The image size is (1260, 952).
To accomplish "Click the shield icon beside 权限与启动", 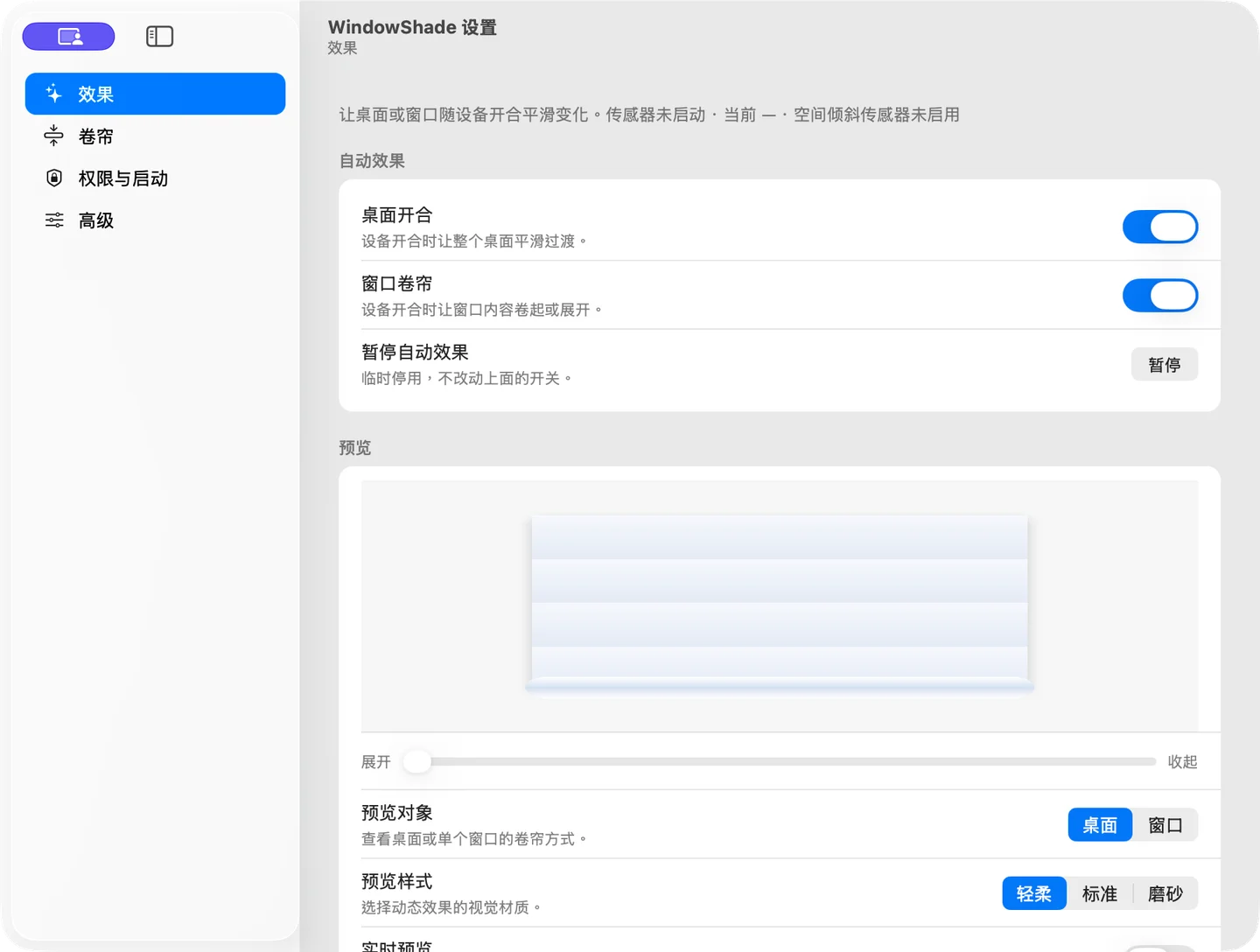I will click(x=54, y=178).
